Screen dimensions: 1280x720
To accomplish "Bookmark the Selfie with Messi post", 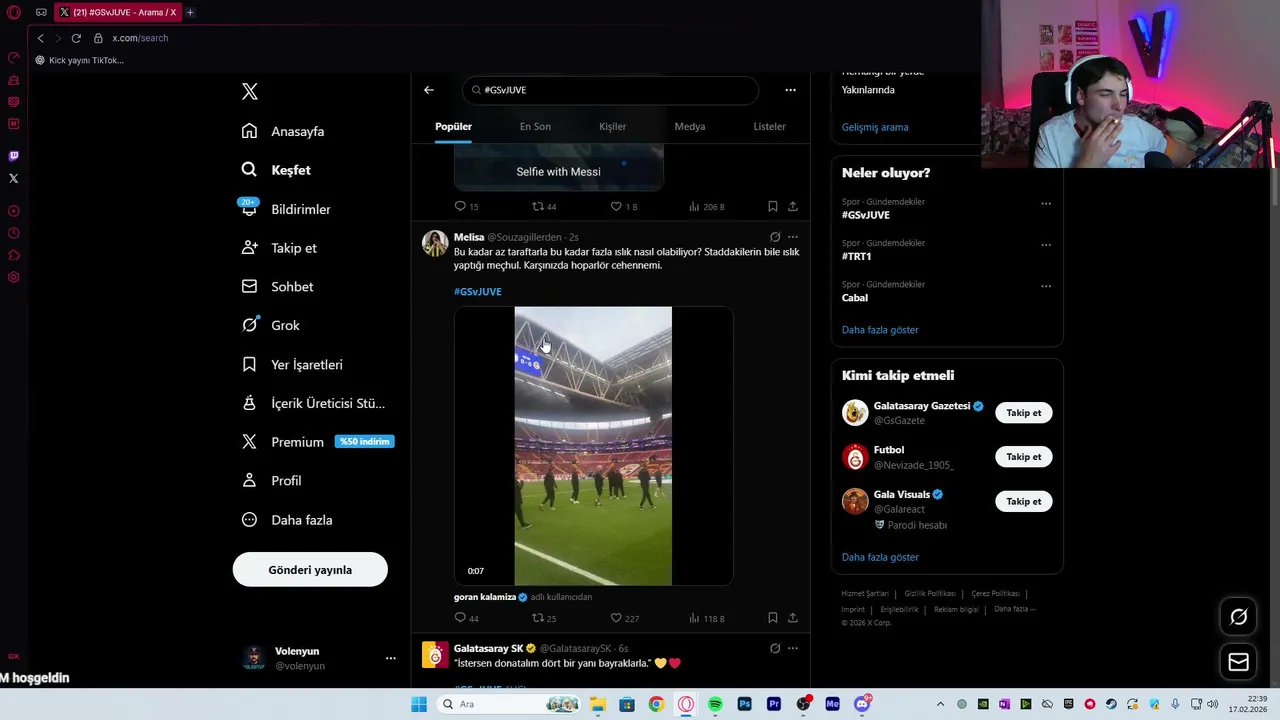I will [773, 206].
